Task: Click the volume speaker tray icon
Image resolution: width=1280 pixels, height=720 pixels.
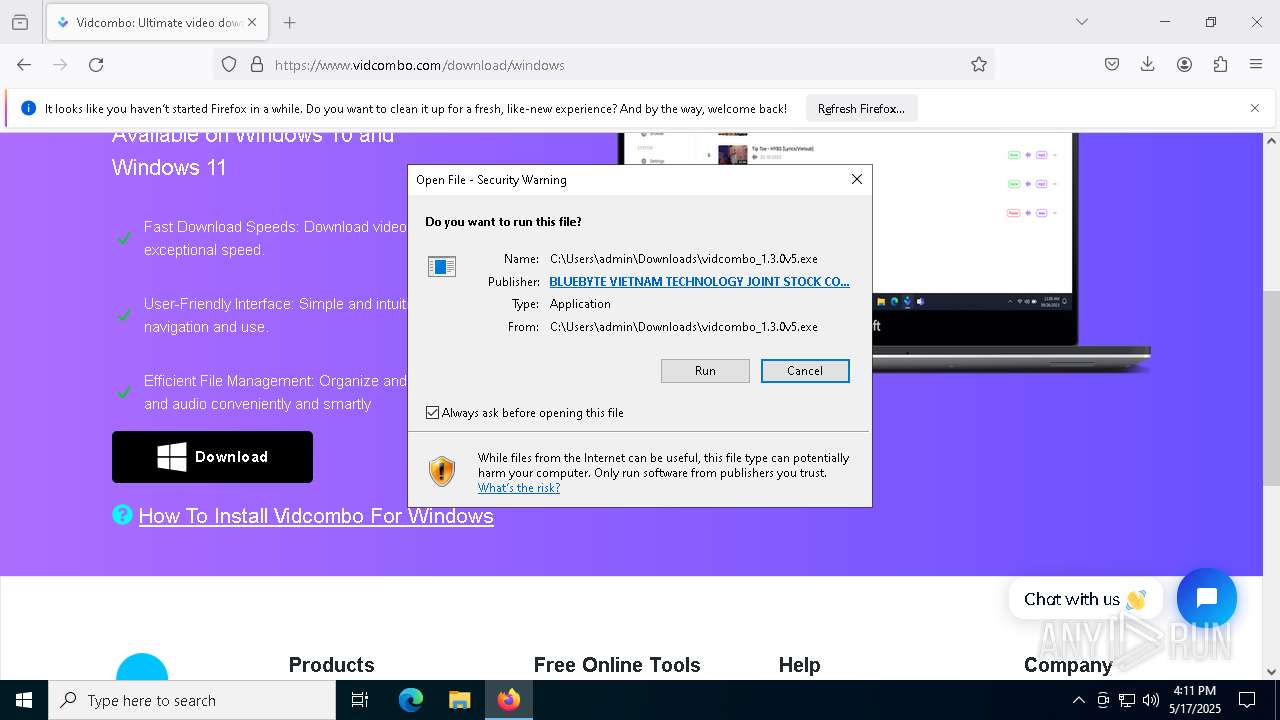Action: click(x=1151, y=700)
